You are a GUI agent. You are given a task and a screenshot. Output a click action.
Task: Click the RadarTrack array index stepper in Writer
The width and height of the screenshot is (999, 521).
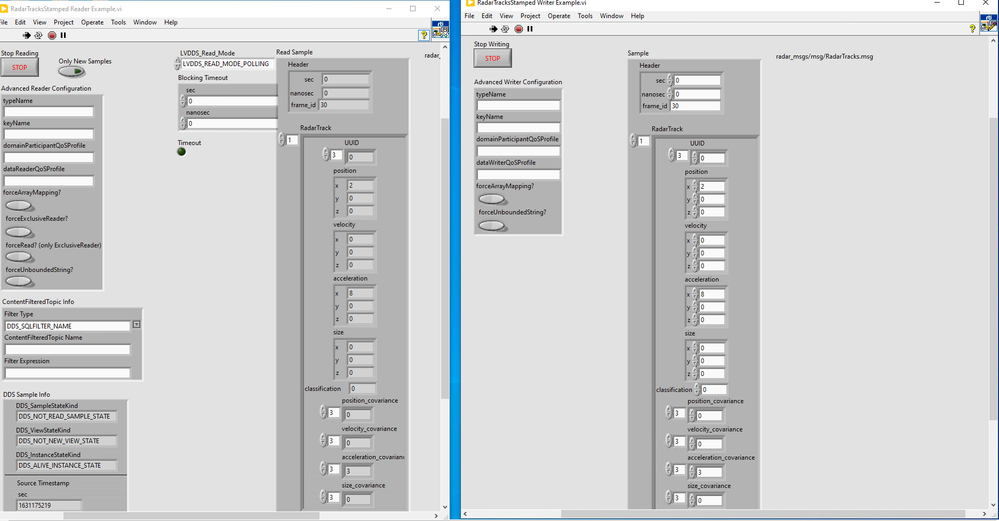pyautogui.click(x=634, y=141)
